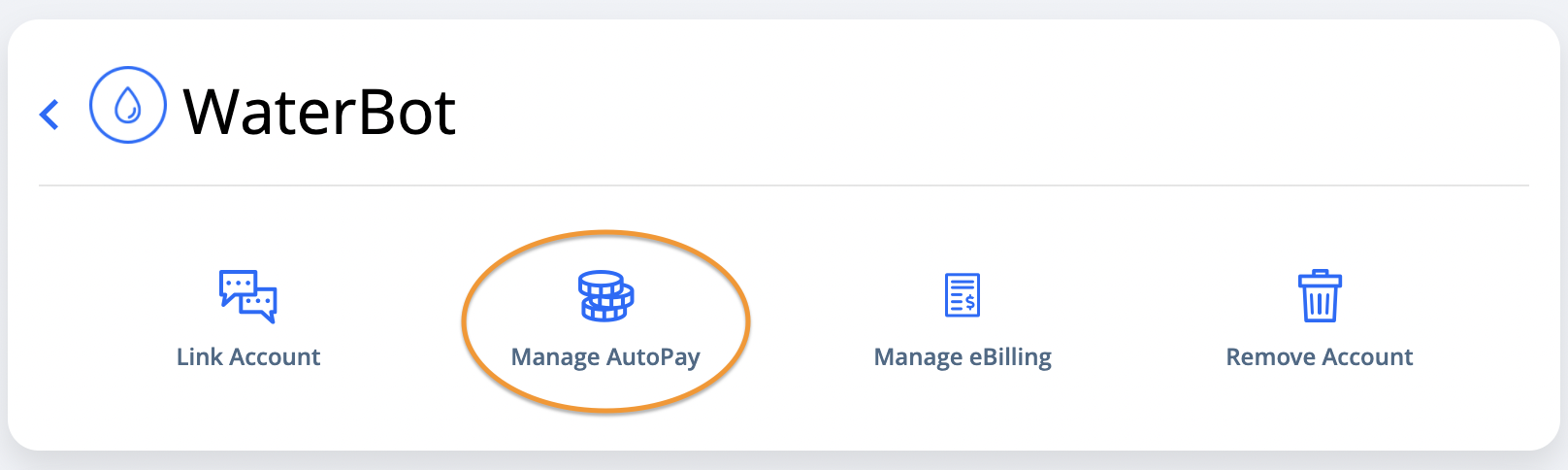The height and width of the screenshot is (470, 1568).
Task: Click the word AutoPay in the label
Action: [653, 358]
